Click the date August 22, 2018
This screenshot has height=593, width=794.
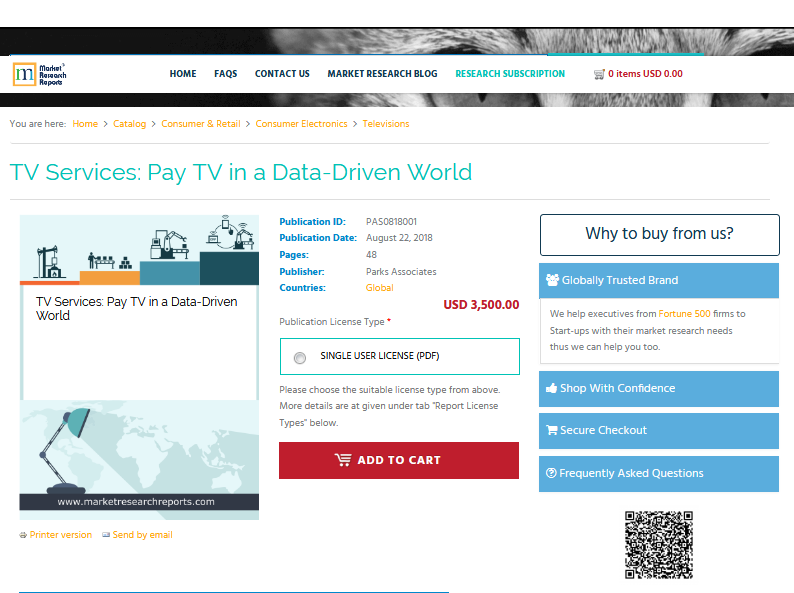(x=399, y=238)
